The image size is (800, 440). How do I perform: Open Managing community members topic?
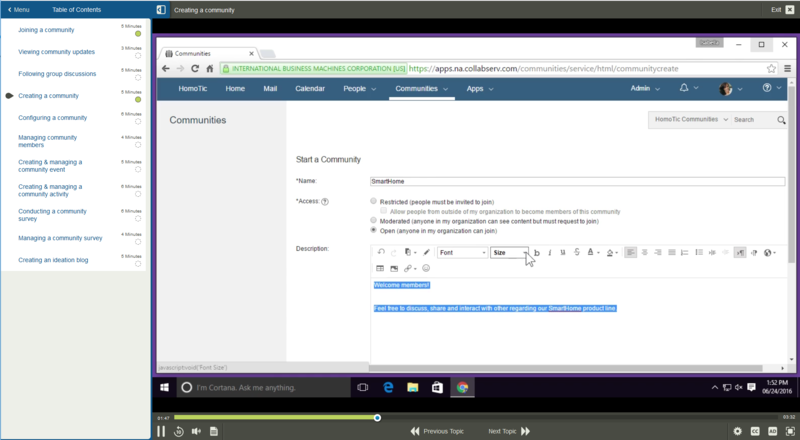47,141
